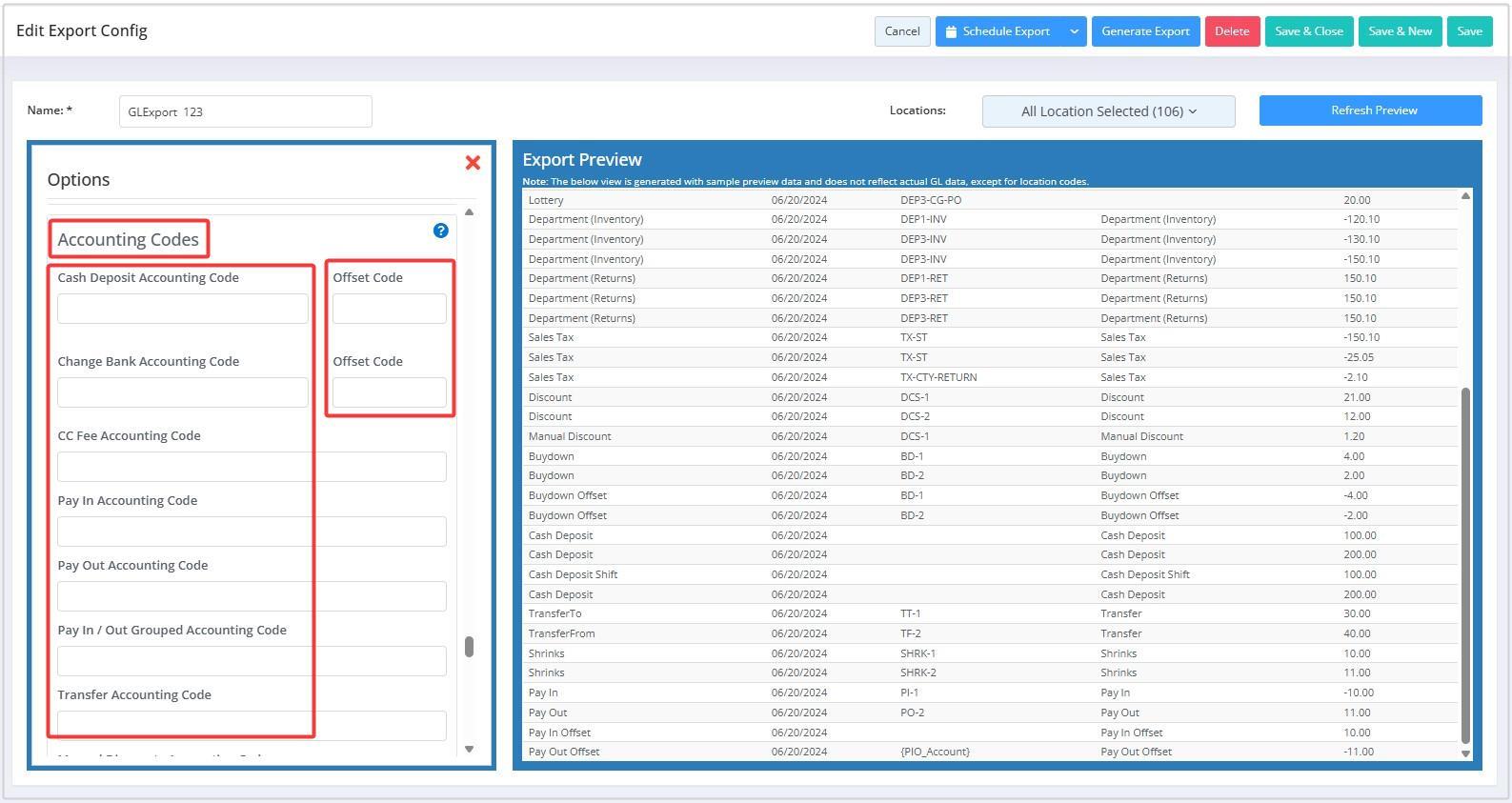Click the Save & Close button
The image size is (1512, 803).
pos(1308,31)
